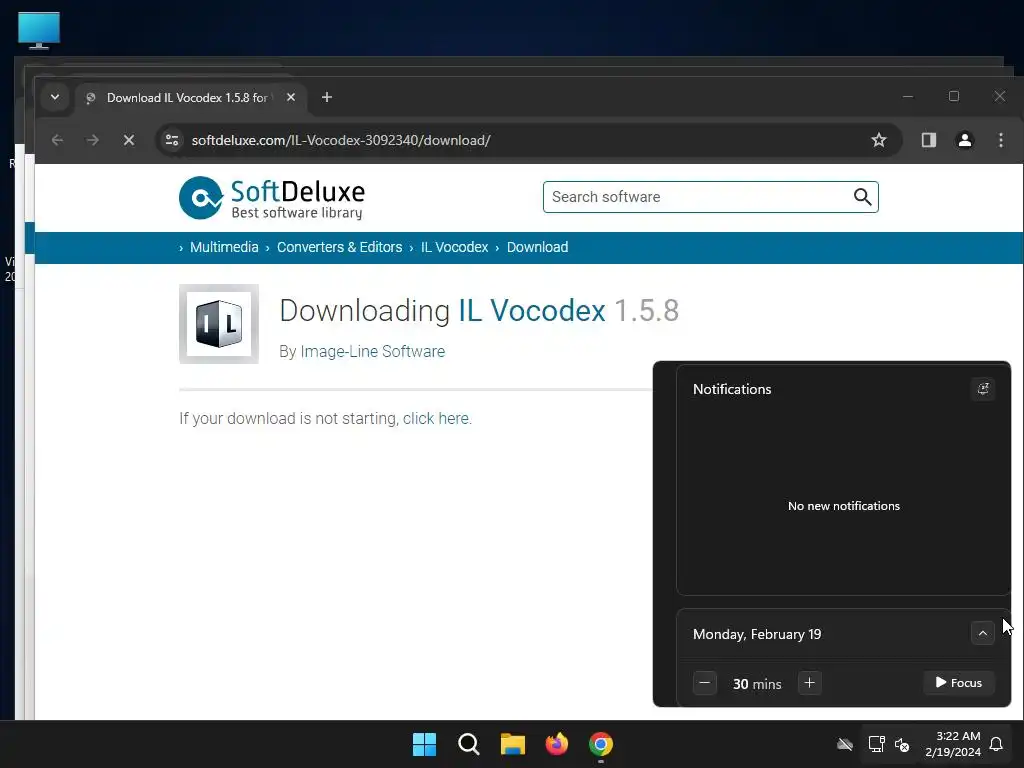Screen dimensions: 1024x768
Task: Maximize the Chrome window
Action: tap(953, 97)
